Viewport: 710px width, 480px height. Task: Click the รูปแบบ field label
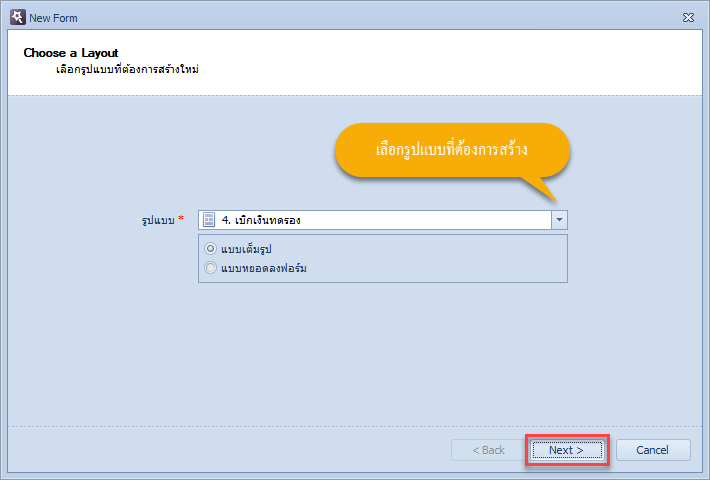[158, 221]
